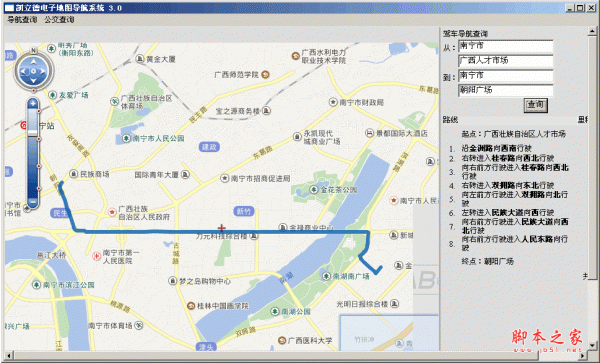Click the 民族商场 building marker icon
The image size is (600, 363).
73,174
